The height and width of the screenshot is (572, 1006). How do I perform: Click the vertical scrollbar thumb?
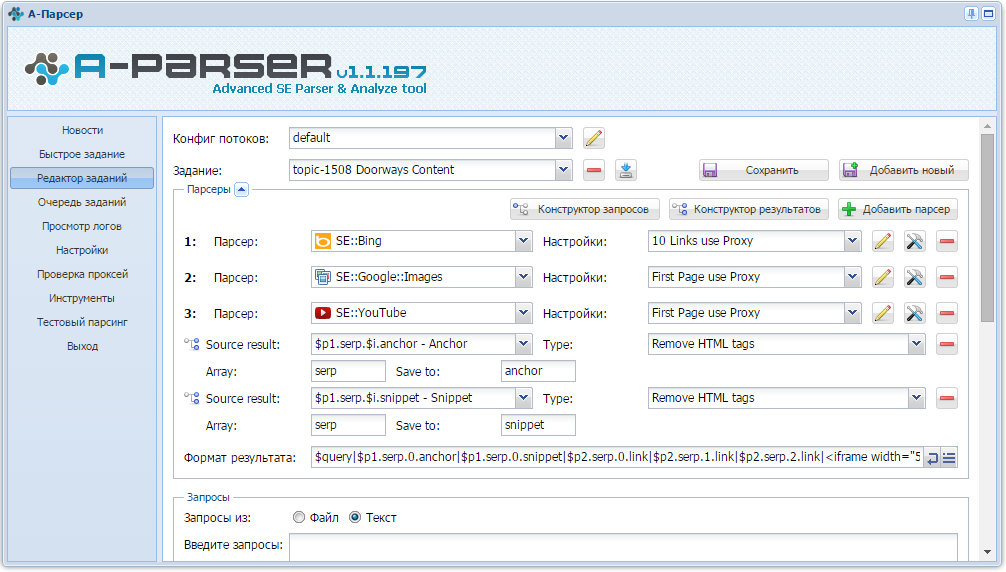pyautogui.click(x=987, y=228)
